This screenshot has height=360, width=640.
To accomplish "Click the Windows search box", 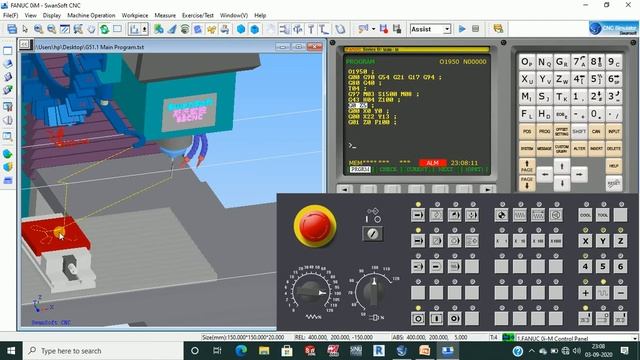I will (103, 351).
